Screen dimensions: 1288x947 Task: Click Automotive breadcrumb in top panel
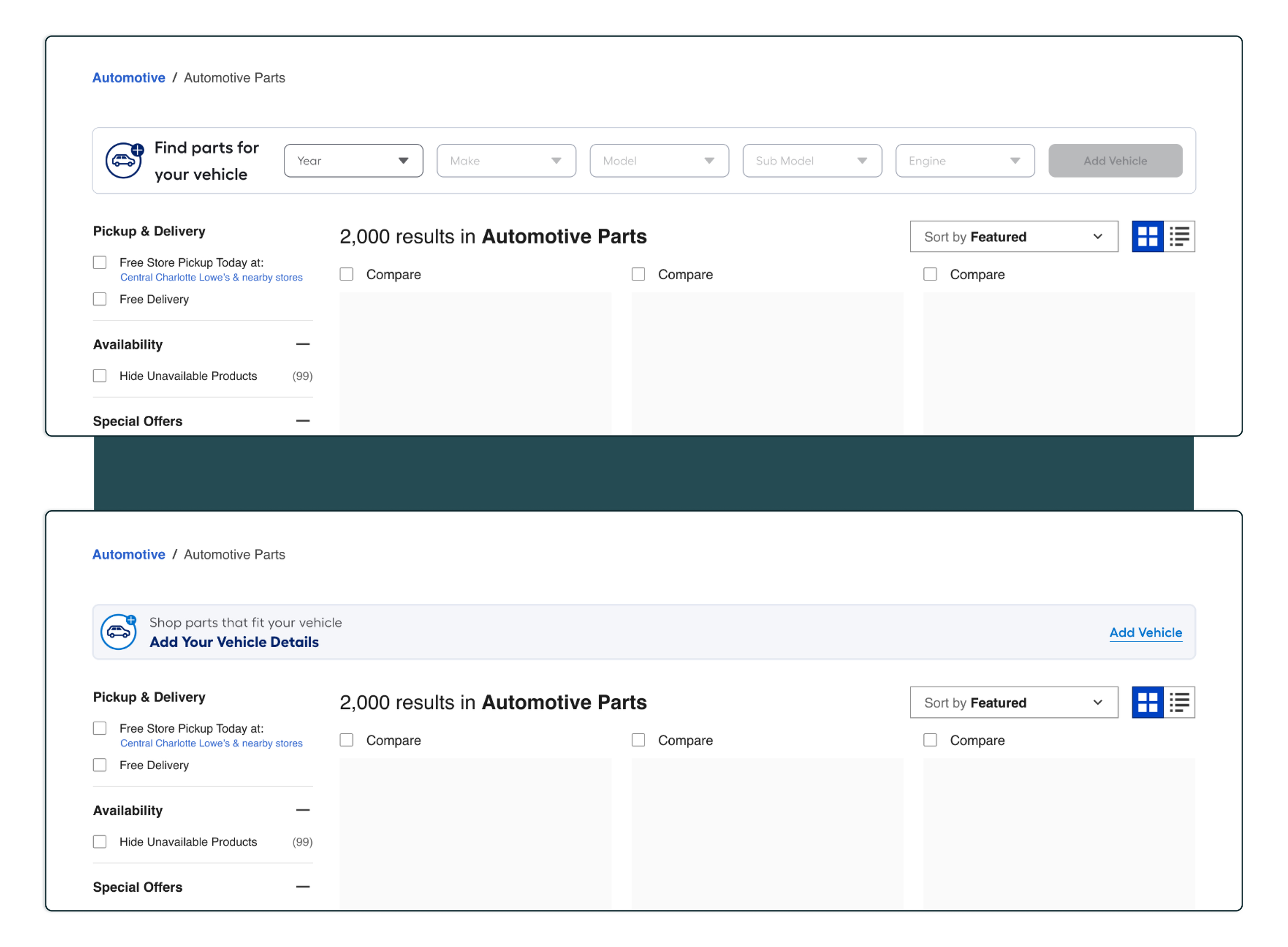(x=129, y=78)
